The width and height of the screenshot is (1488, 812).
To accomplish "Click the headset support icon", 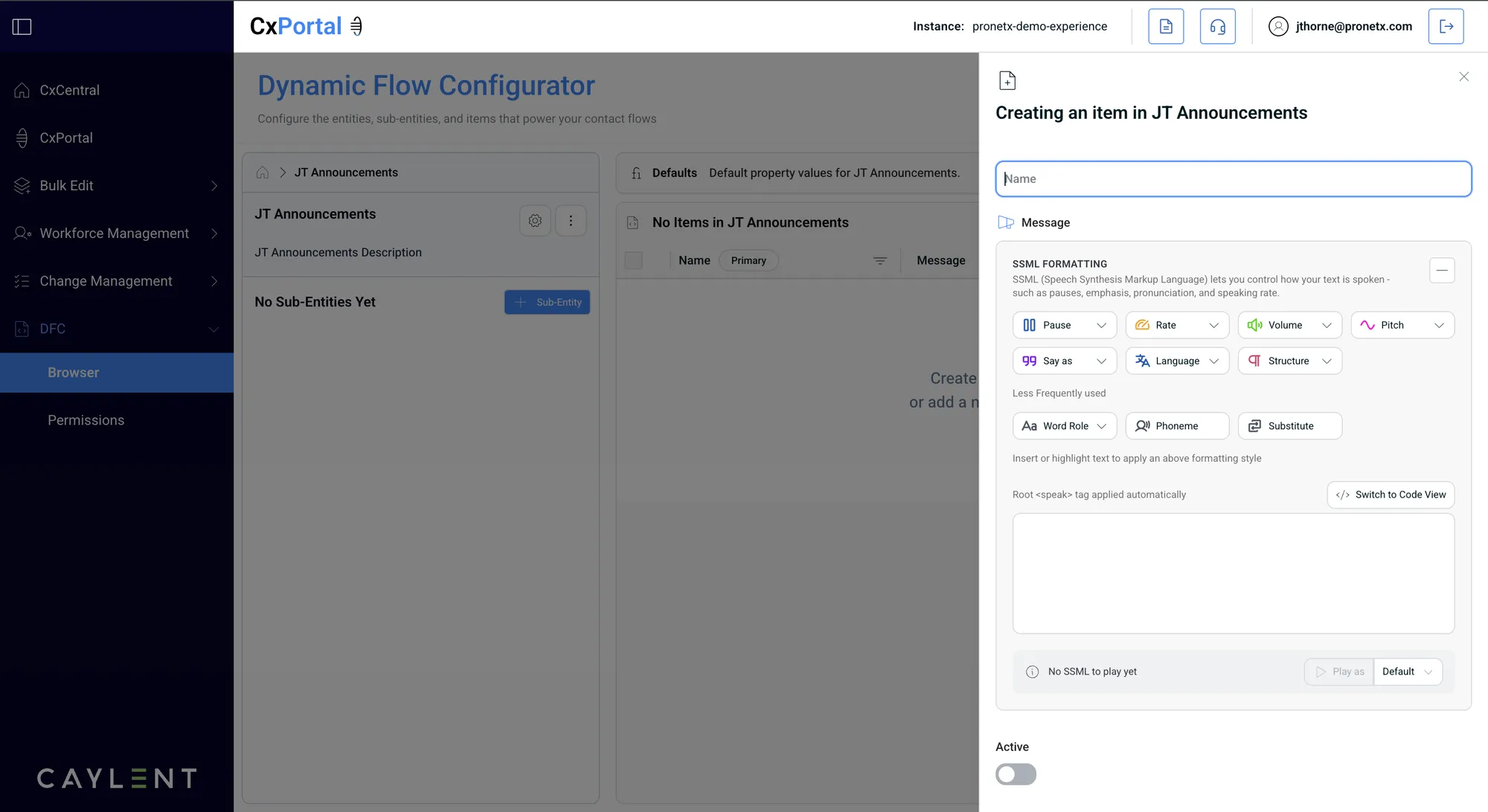I will (1218, 27).
